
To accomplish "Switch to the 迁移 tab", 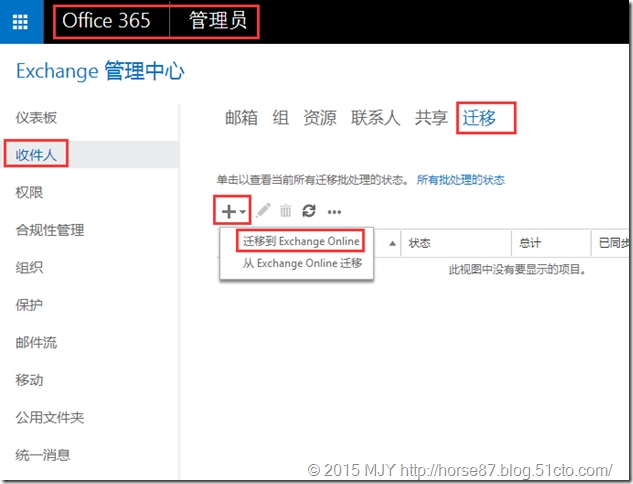I will coord(479,118).
